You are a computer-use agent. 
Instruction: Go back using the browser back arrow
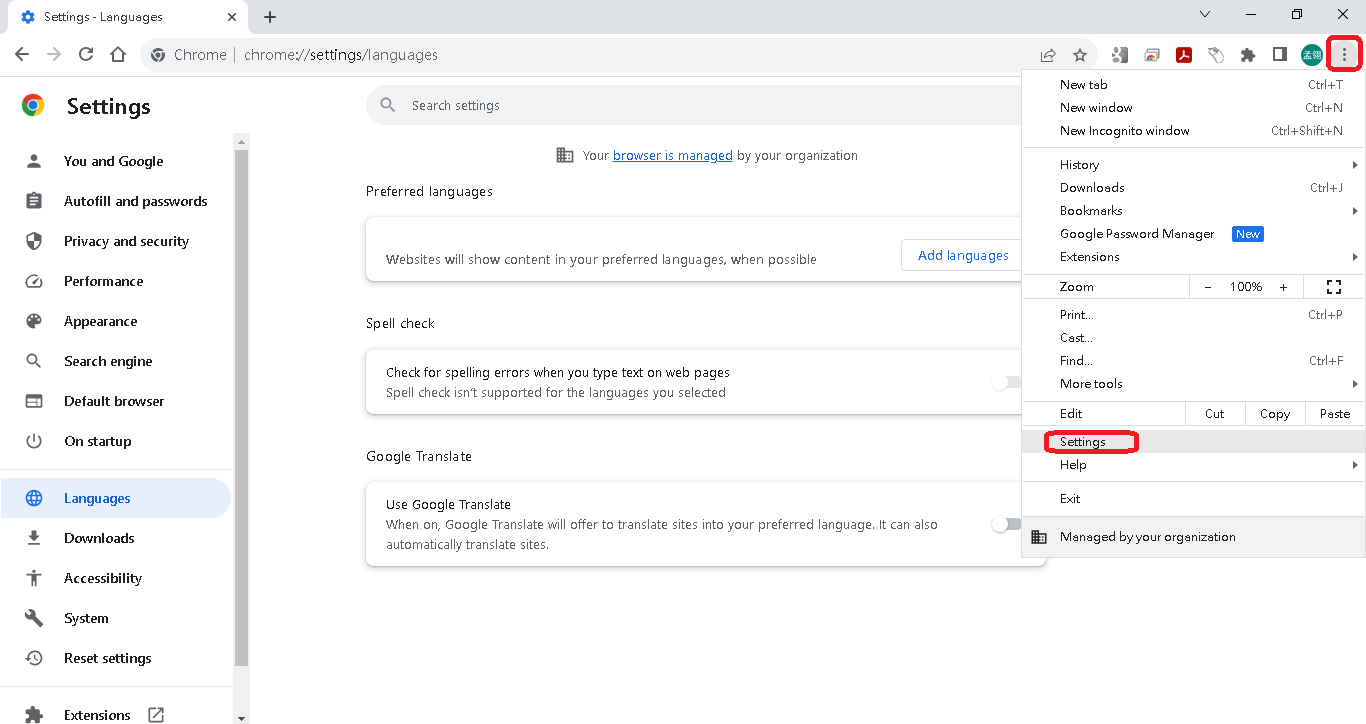pos(22,55)
